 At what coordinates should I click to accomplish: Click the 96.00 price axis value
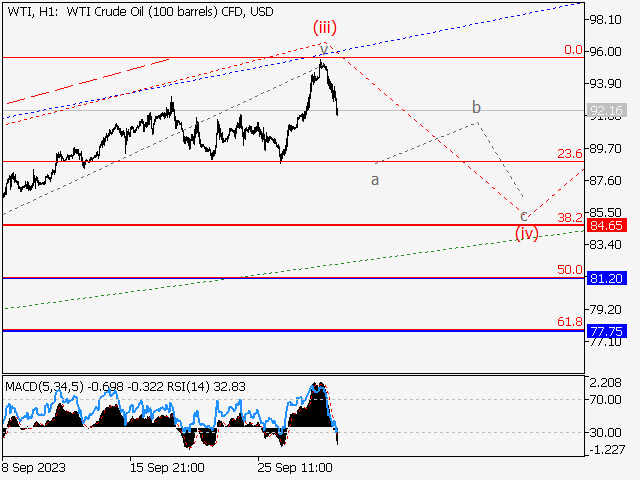[607, 51]
